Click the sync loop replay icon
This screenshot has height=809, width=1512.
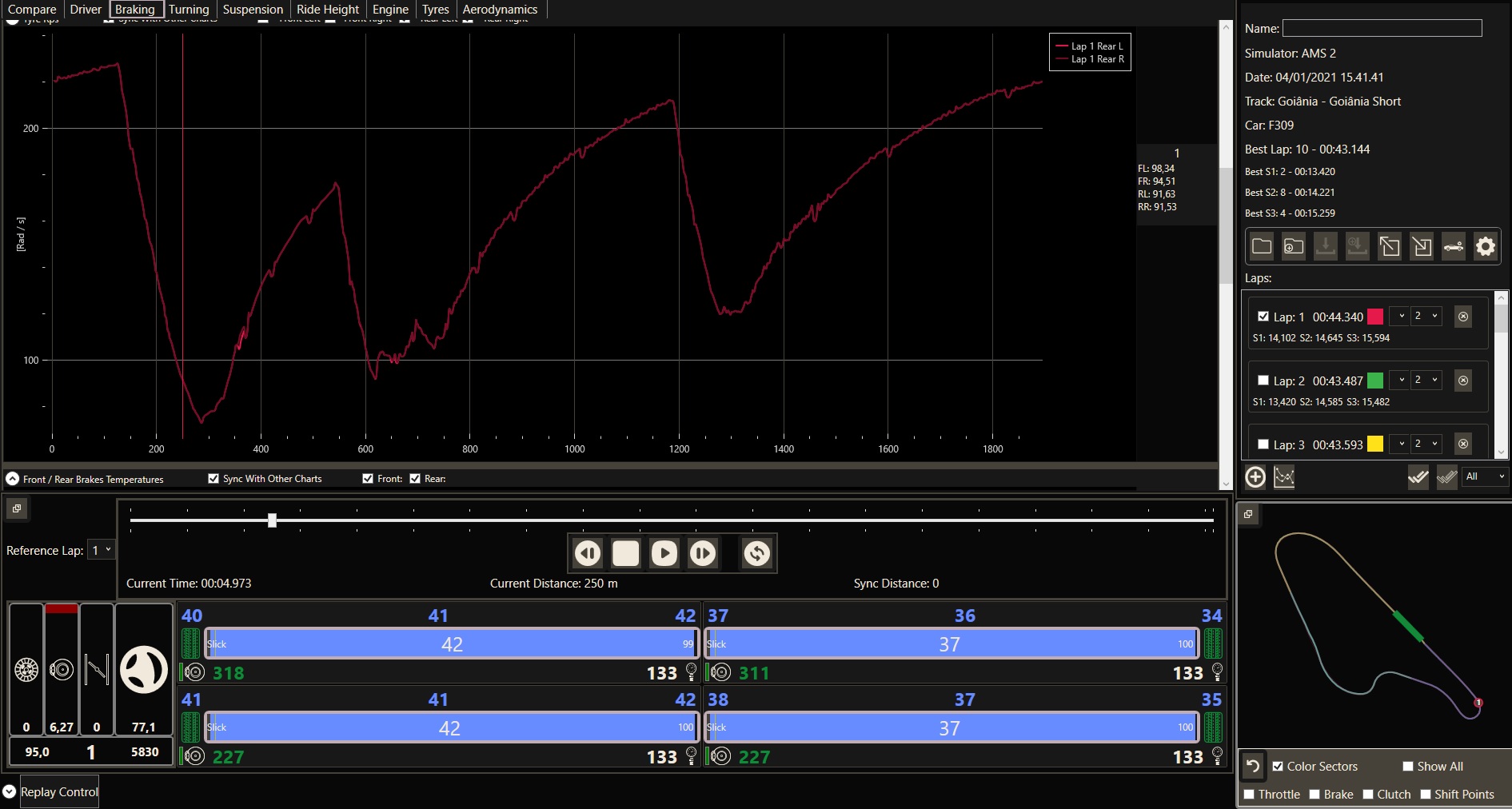(756, 553)
